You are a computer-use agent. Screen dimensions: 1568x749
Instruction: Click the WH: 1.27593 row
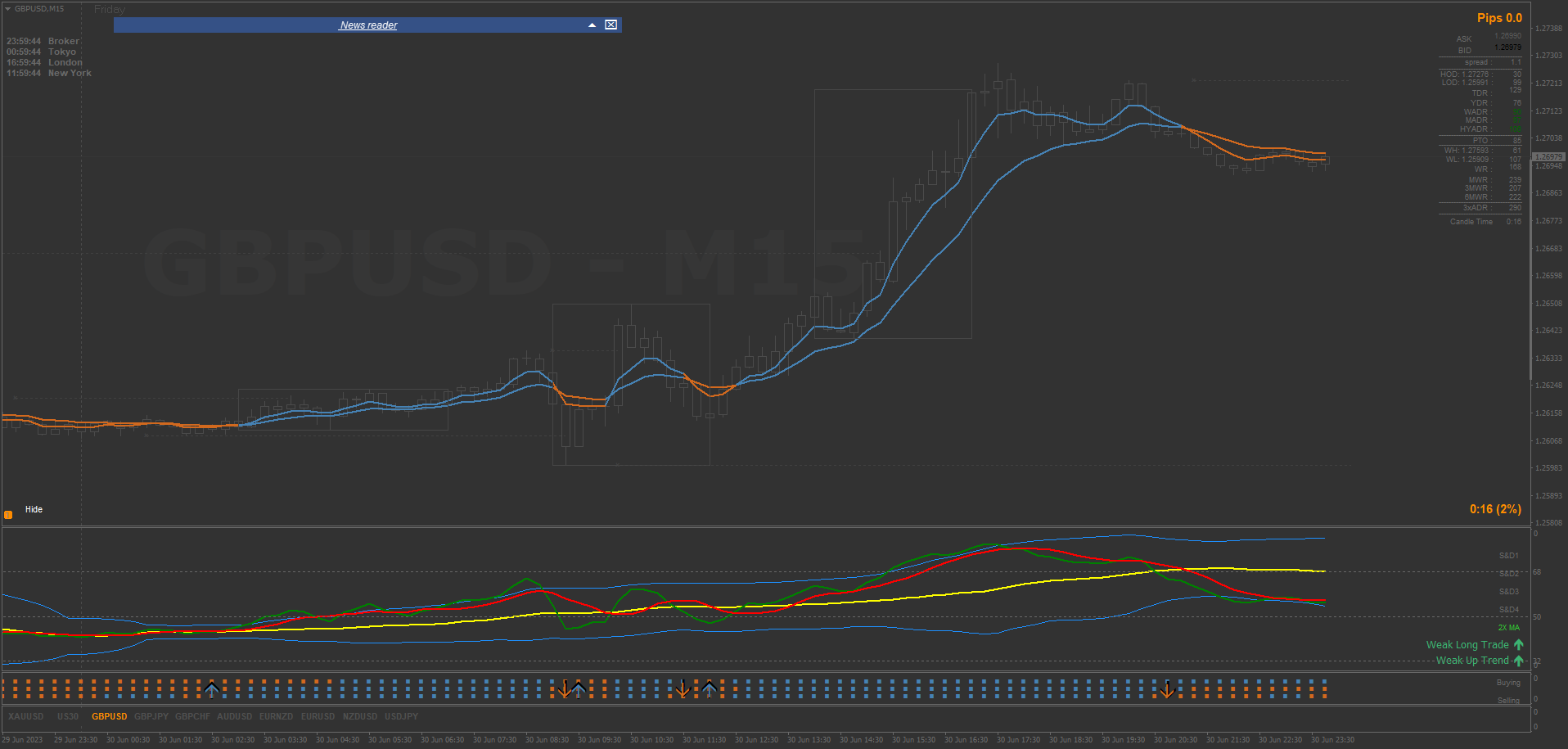[x=1482, y=151]
